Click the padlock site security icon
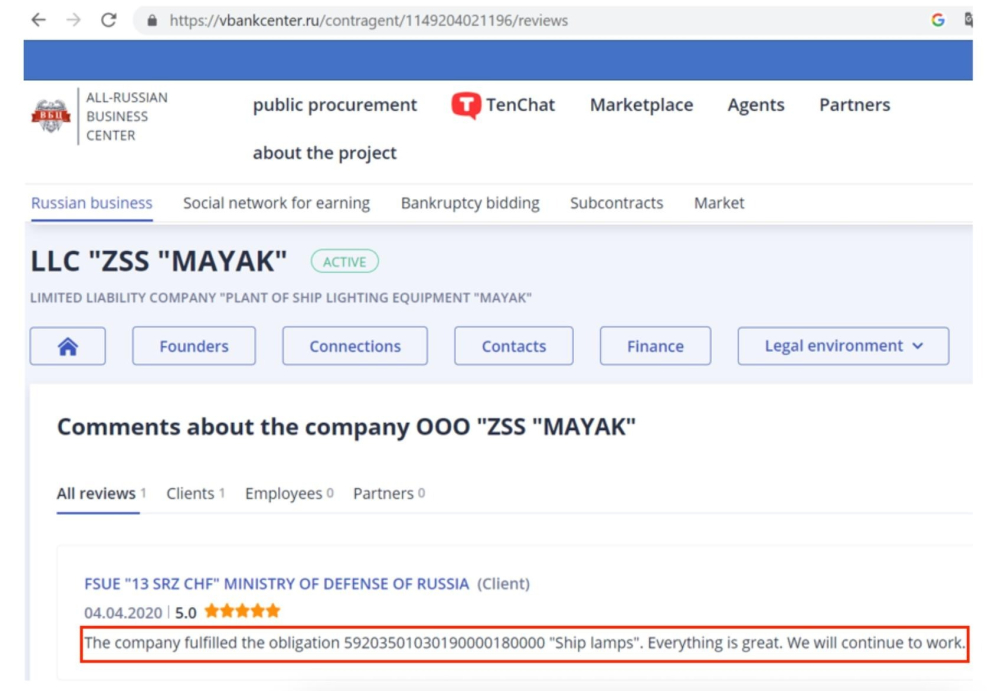1000x691 pixels. [x=152, y=20]
